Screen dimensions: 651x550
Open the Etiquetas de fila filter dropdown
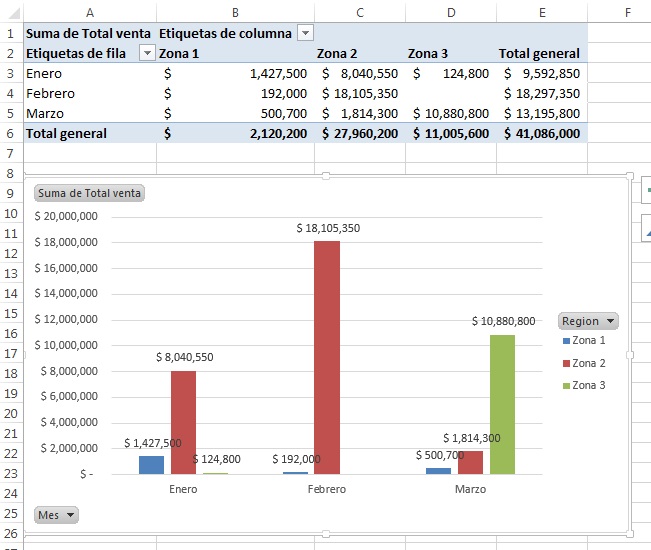tap(147, 53)
